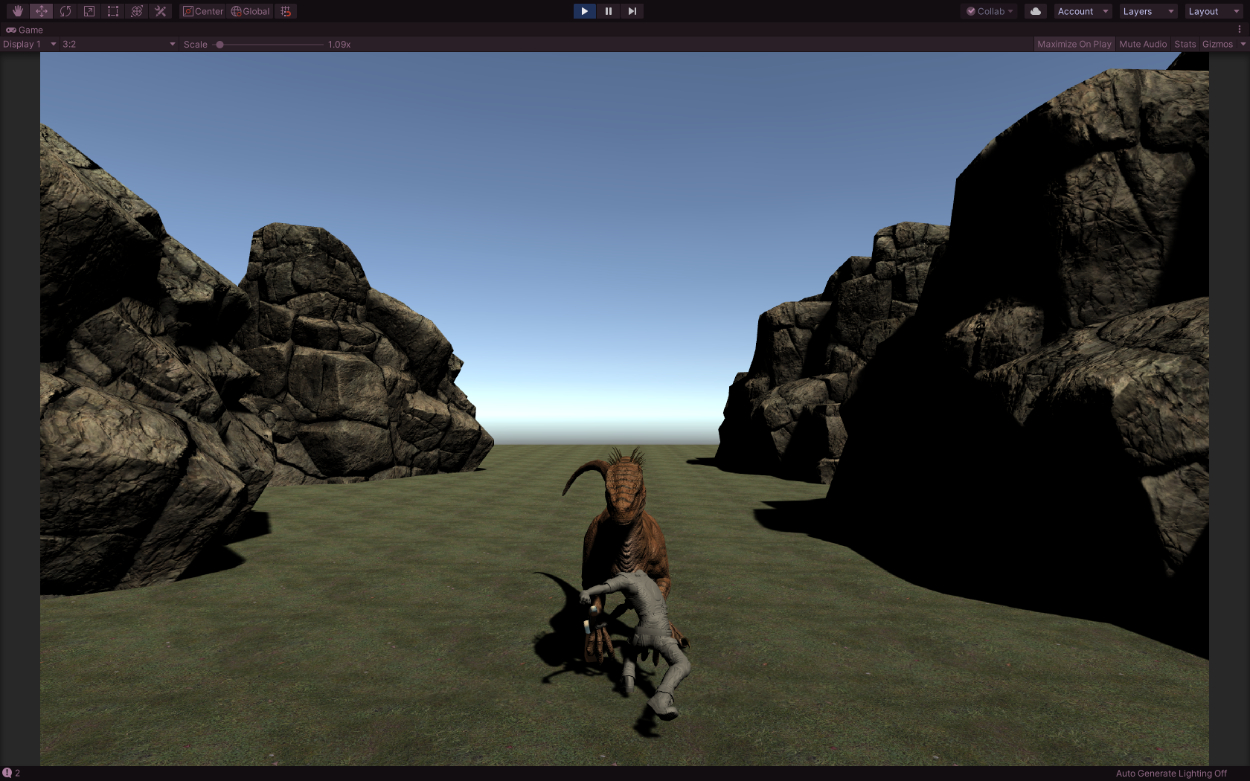The image size is (1250, 781).
Task: Select the Hand tool
Action: (x=17, y=11)
